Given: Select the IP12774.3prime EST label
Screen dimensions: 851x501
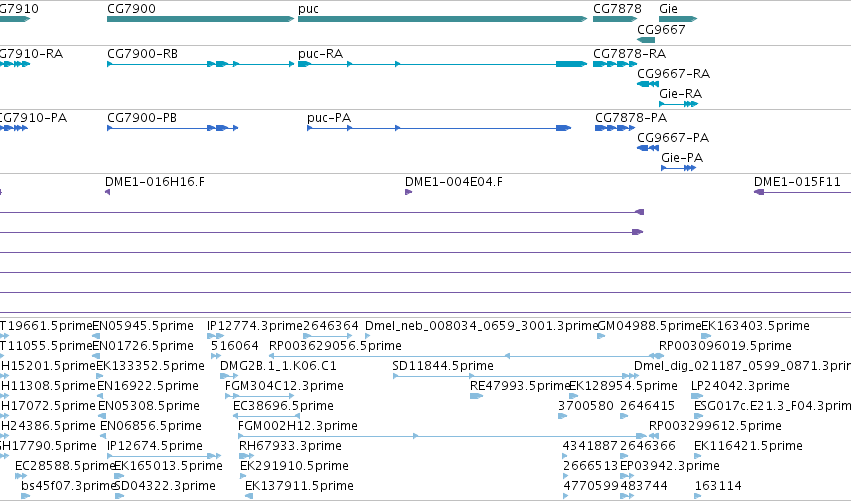Looking at the screenshot, I should click(x=255, y=326).
